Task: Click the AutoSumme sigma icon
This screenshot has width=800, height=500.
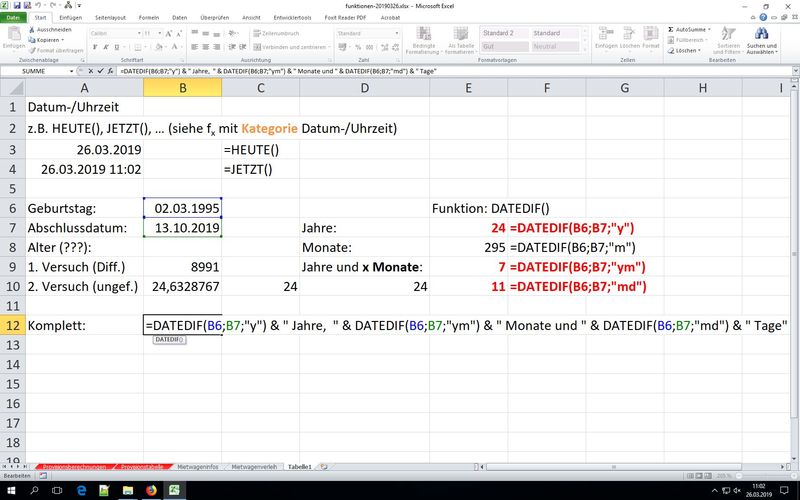Action: tap(671, 30)
